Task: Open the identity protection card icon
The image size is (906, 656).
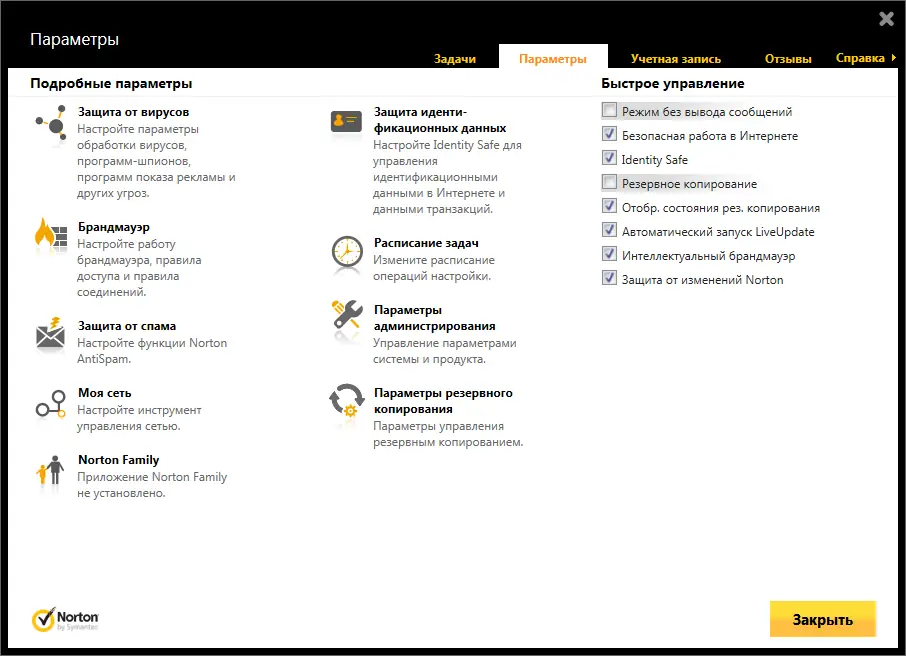Action: point(346,121)
